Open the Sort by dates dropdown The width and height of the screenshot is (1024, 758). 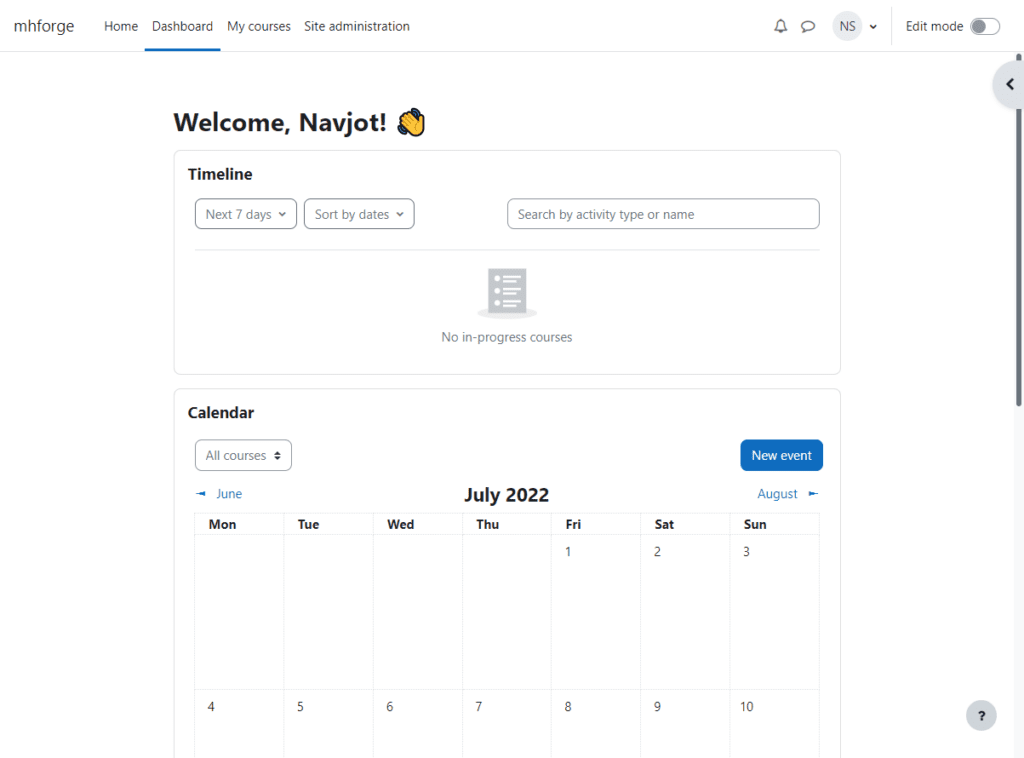coord(359,214)
